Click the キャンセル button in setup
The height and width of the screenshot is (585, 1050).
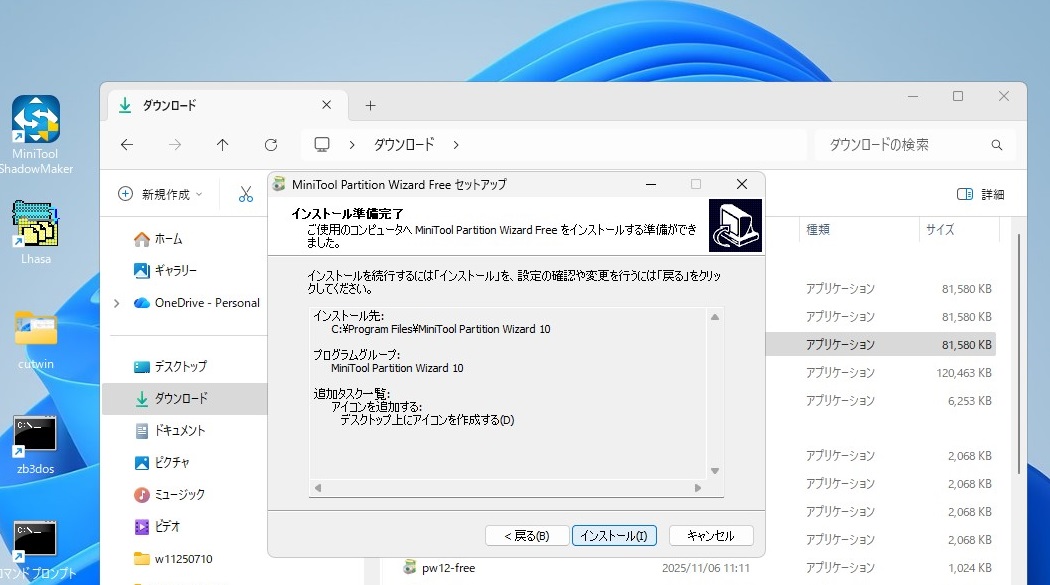pos(711,536)
